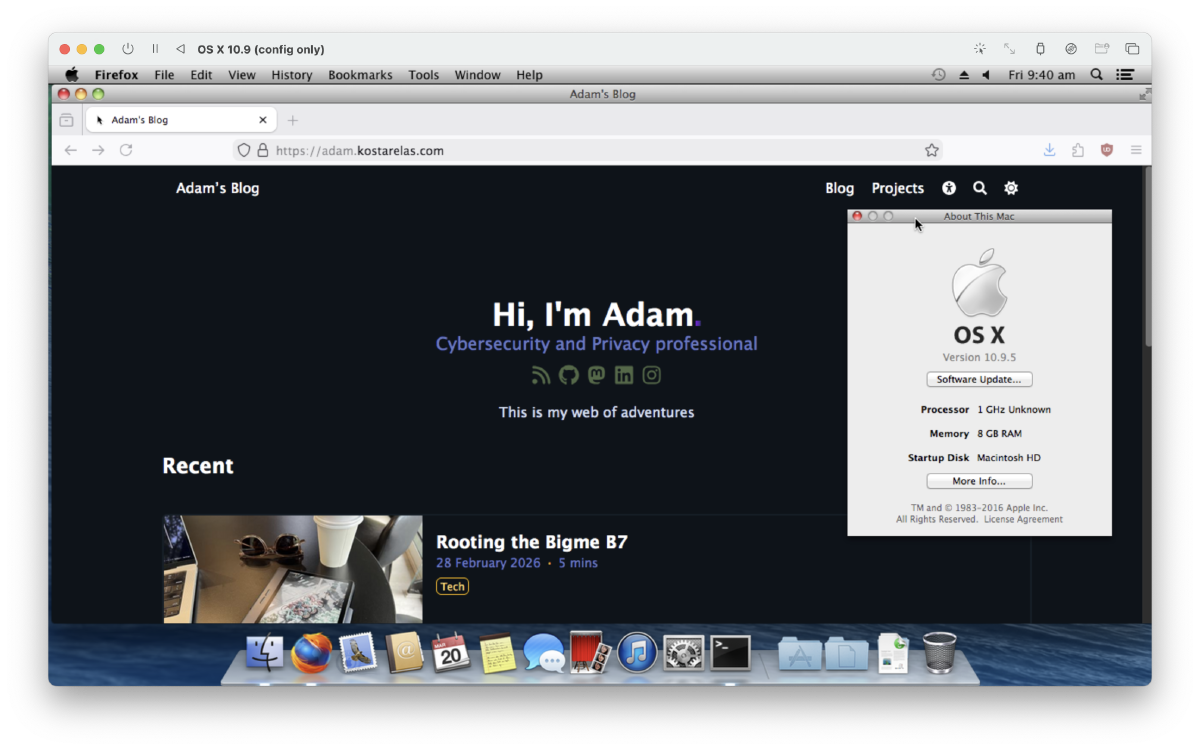
Task: Click the Software Update button
Action: coord(979,380)
